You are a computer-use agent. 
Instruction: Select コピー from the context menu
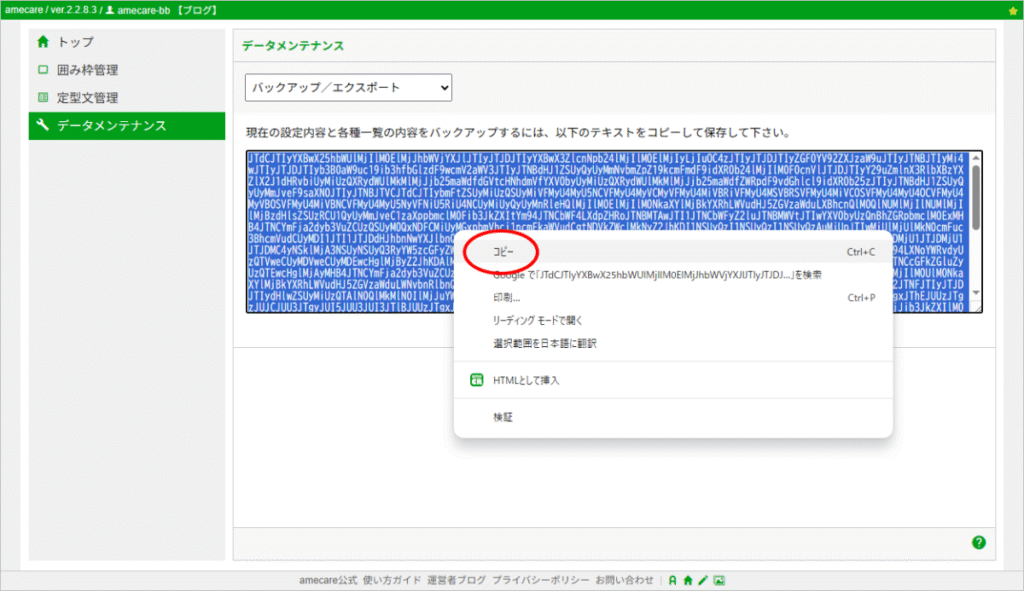click(504, 252)
